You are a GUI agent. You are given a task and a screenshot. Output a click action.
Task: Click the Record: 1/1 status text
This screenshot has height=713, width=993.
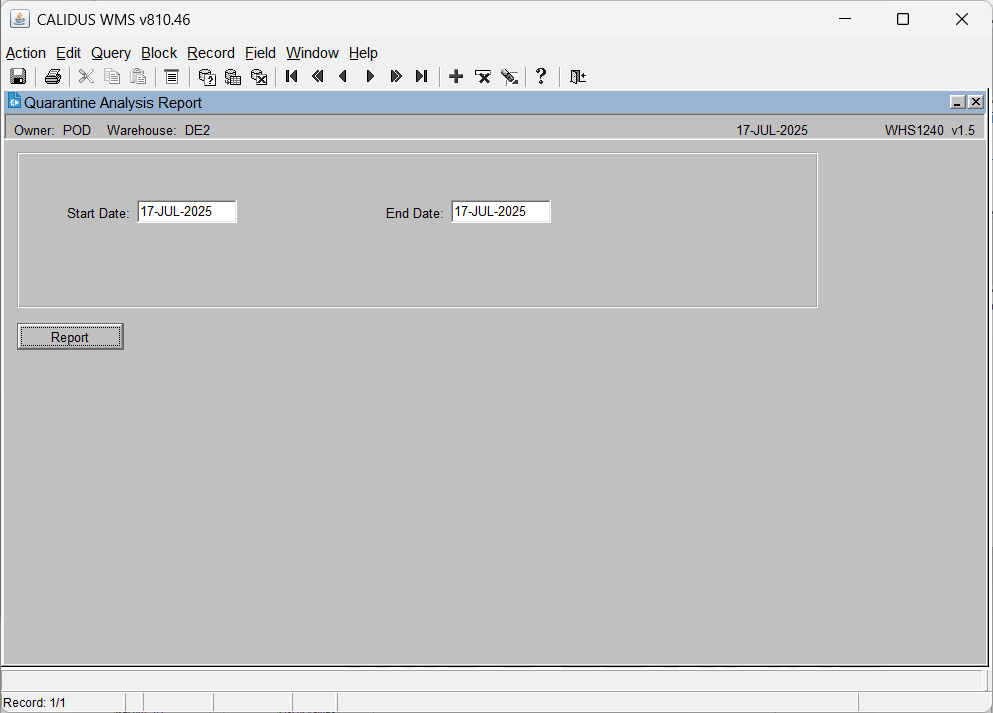coord(34,703)
